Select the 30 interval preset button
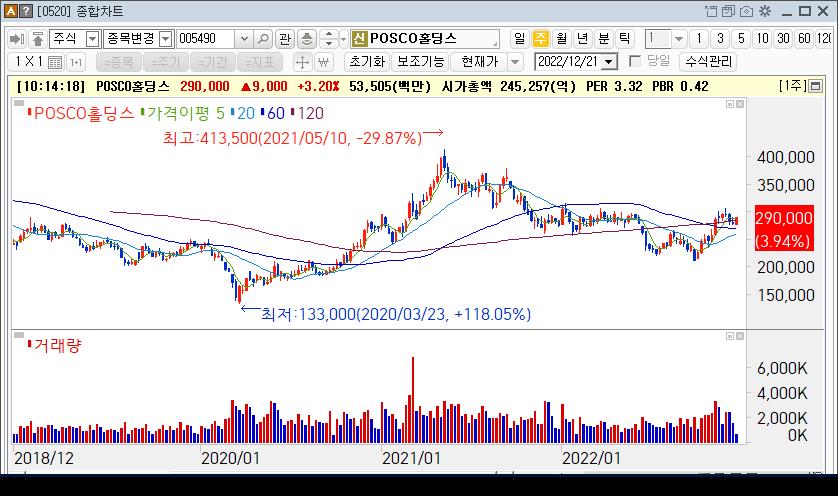838x496 pixels. click(x=783, y=38)
